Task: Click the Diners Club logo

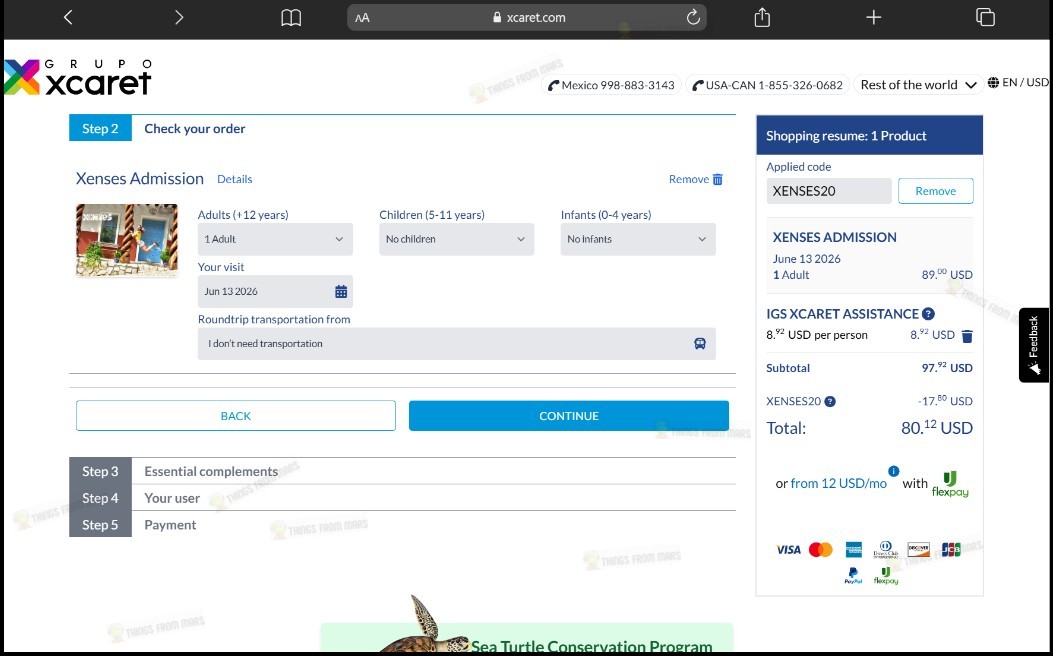Action: (x=886, y=550)
